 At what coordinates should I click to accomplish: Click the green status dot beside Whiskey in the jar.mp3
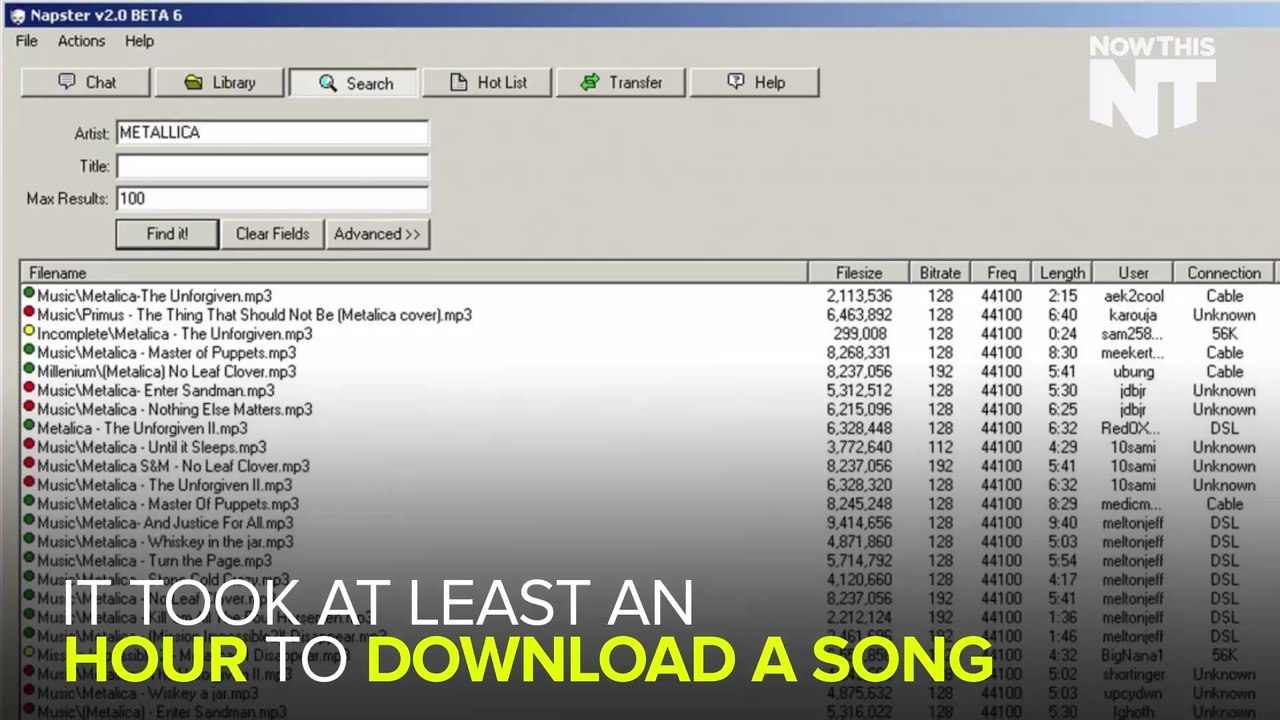pyautogui.click(x=29, y=541)
